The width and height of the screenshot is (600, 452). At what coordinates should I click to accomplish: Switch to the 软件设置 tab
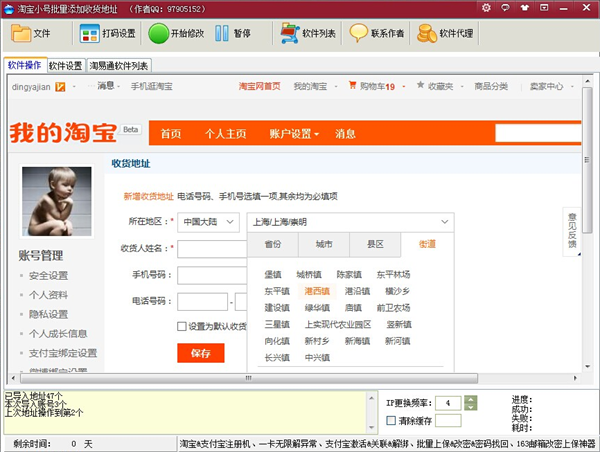(66, 66)
